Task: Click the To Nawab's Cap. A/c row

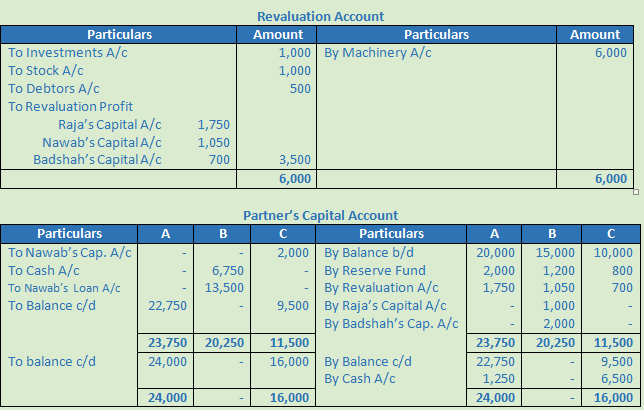Action: click(70, 253)
